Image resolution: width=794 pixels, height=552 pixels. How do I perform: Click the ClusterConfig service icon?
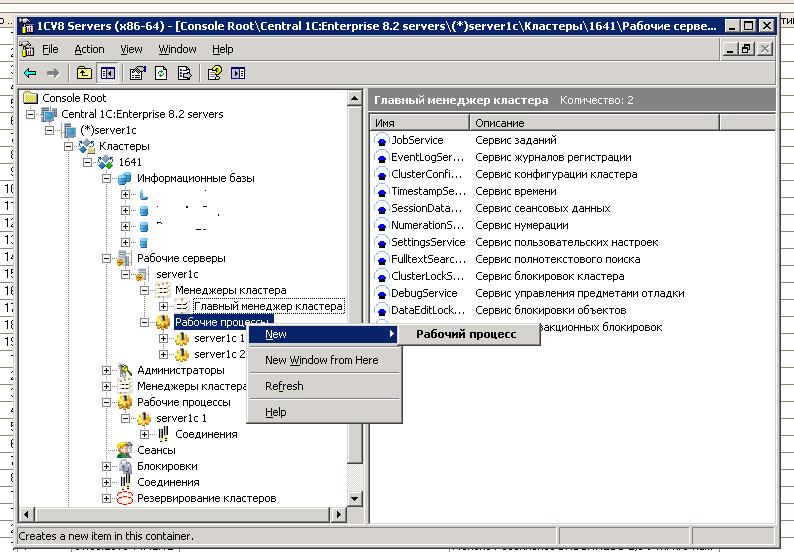(381, 174)
